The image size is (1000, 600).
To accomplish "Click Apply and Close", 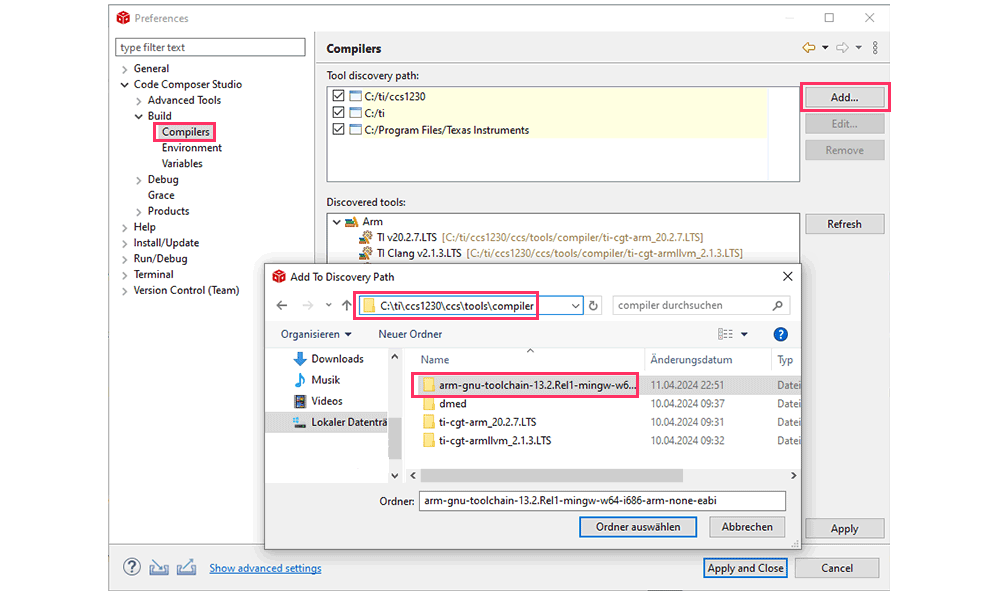I will click(x=745, y=568).
